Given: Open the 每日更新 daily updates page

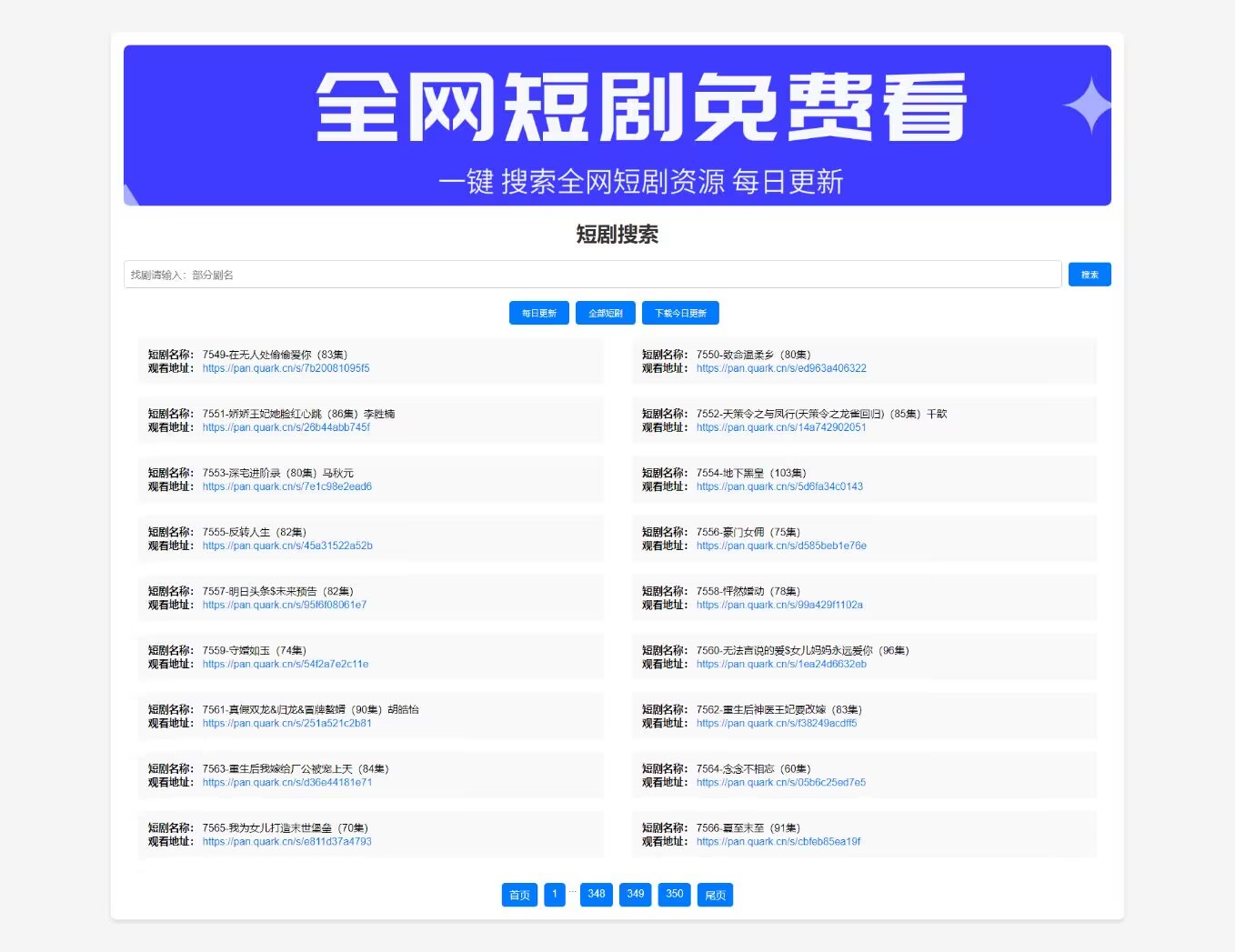Looking at the screenshot, I should (x=537, y=312).
